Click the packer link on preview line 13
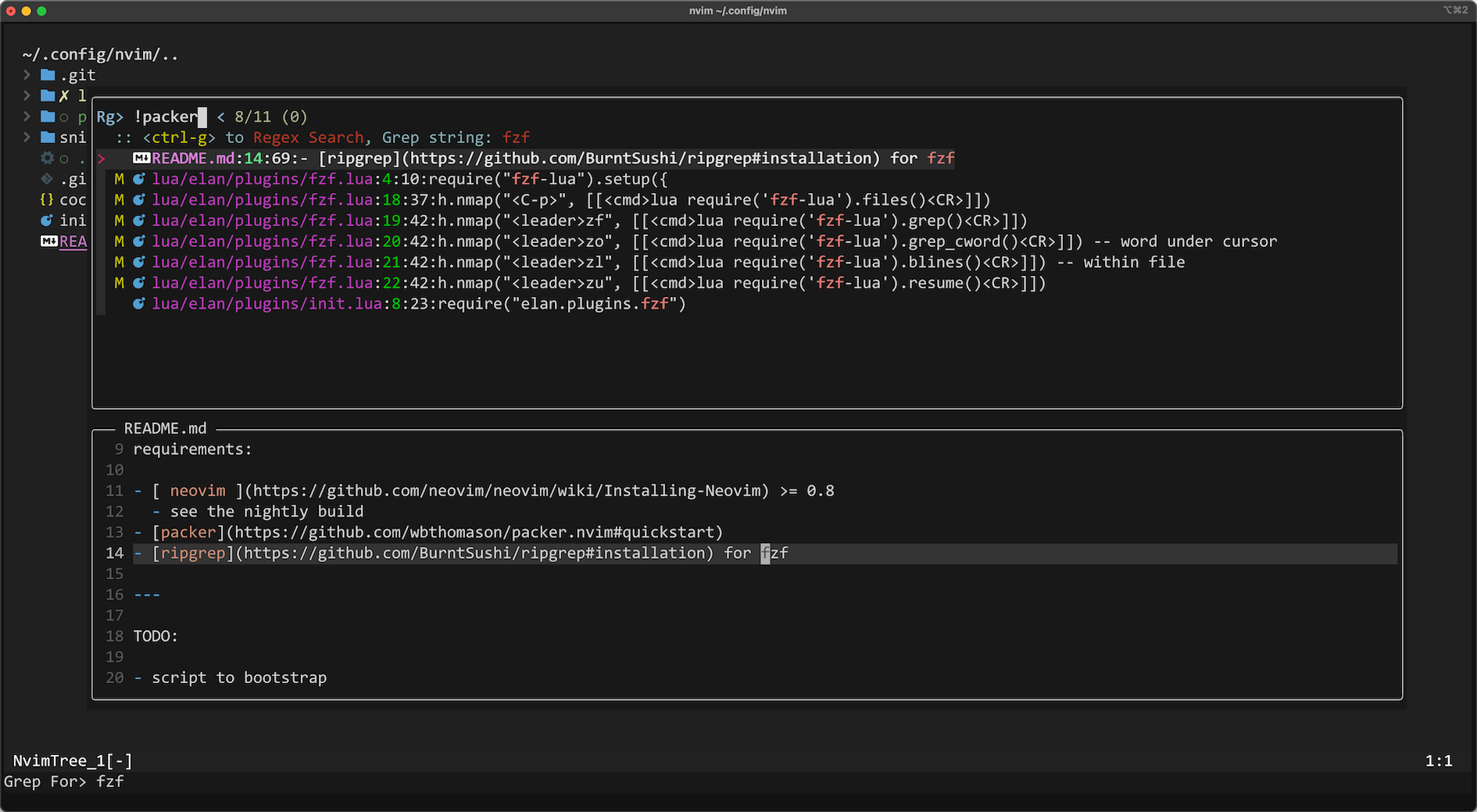Viewport: 1477px width, 812px height. pyautogui.click(x=188, y=532)
